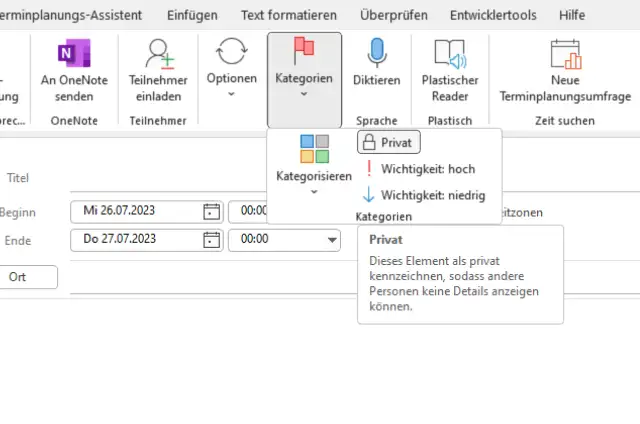Click the An OneNote senden icon
This screenshot has width=640, height=424.
click(x=75, y=55)
